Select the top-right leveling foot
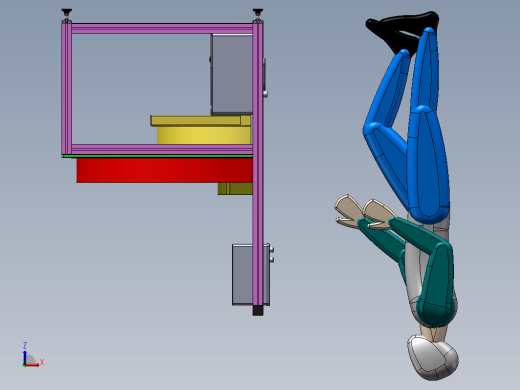This screenshot has height=390, width=520. click(x=258, y=13)
